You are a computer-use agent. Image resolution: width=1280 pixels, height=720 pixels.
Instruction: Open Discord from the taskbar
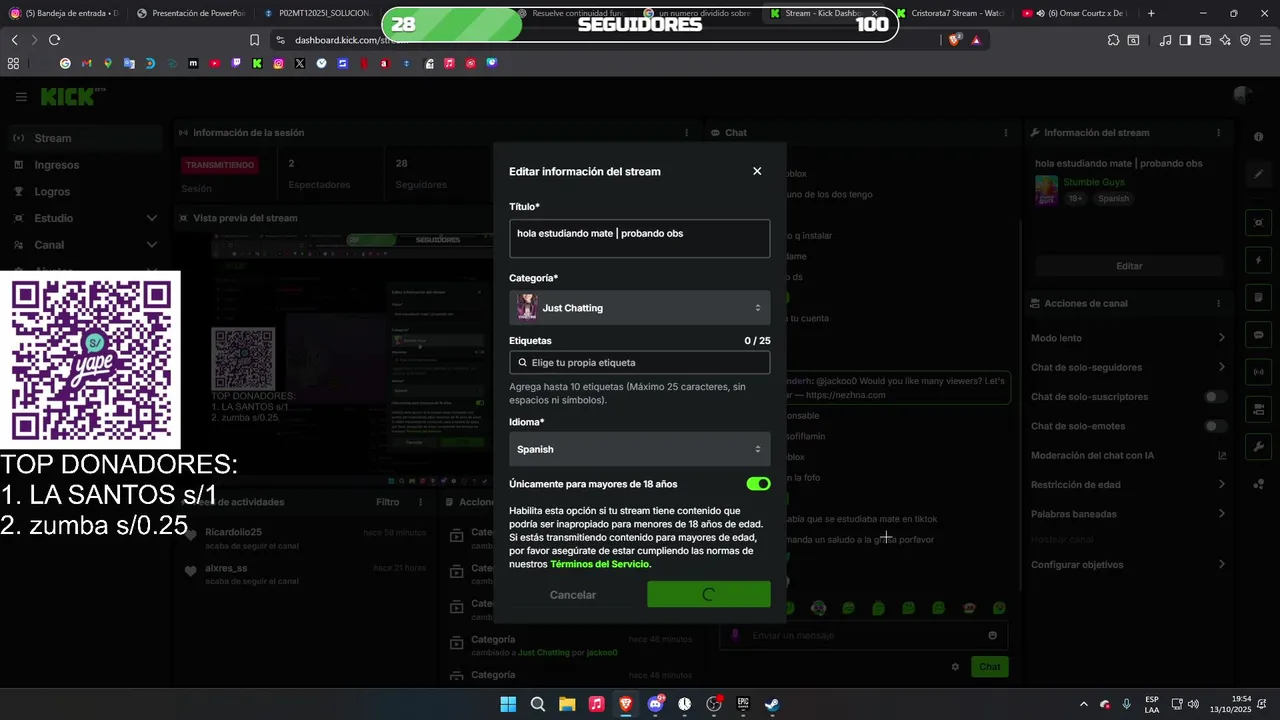655,704
